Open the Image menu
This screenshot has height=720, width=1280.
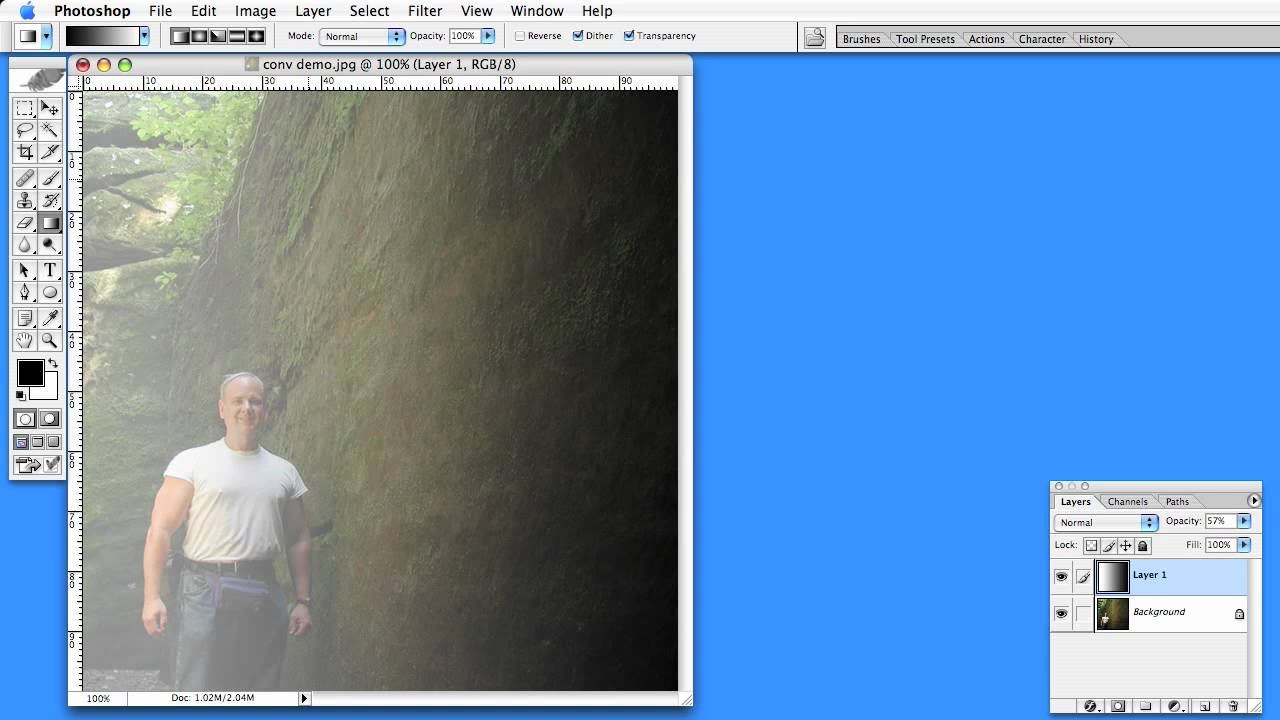coord(255,11)
